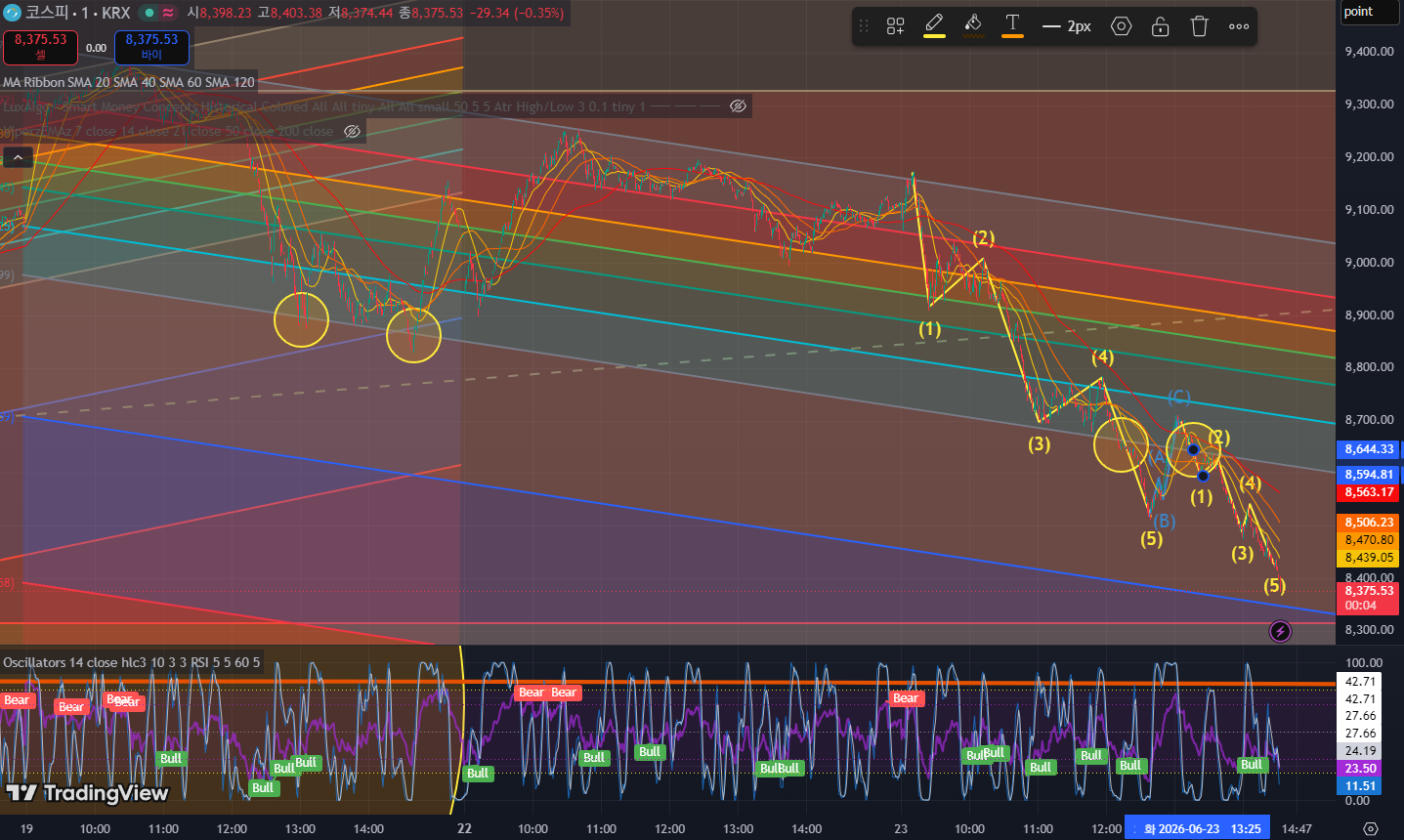Viewport: 1404px width, 840px height.
Task: Click the lightning bolt event icon
Action: [x=1280, y=631]
